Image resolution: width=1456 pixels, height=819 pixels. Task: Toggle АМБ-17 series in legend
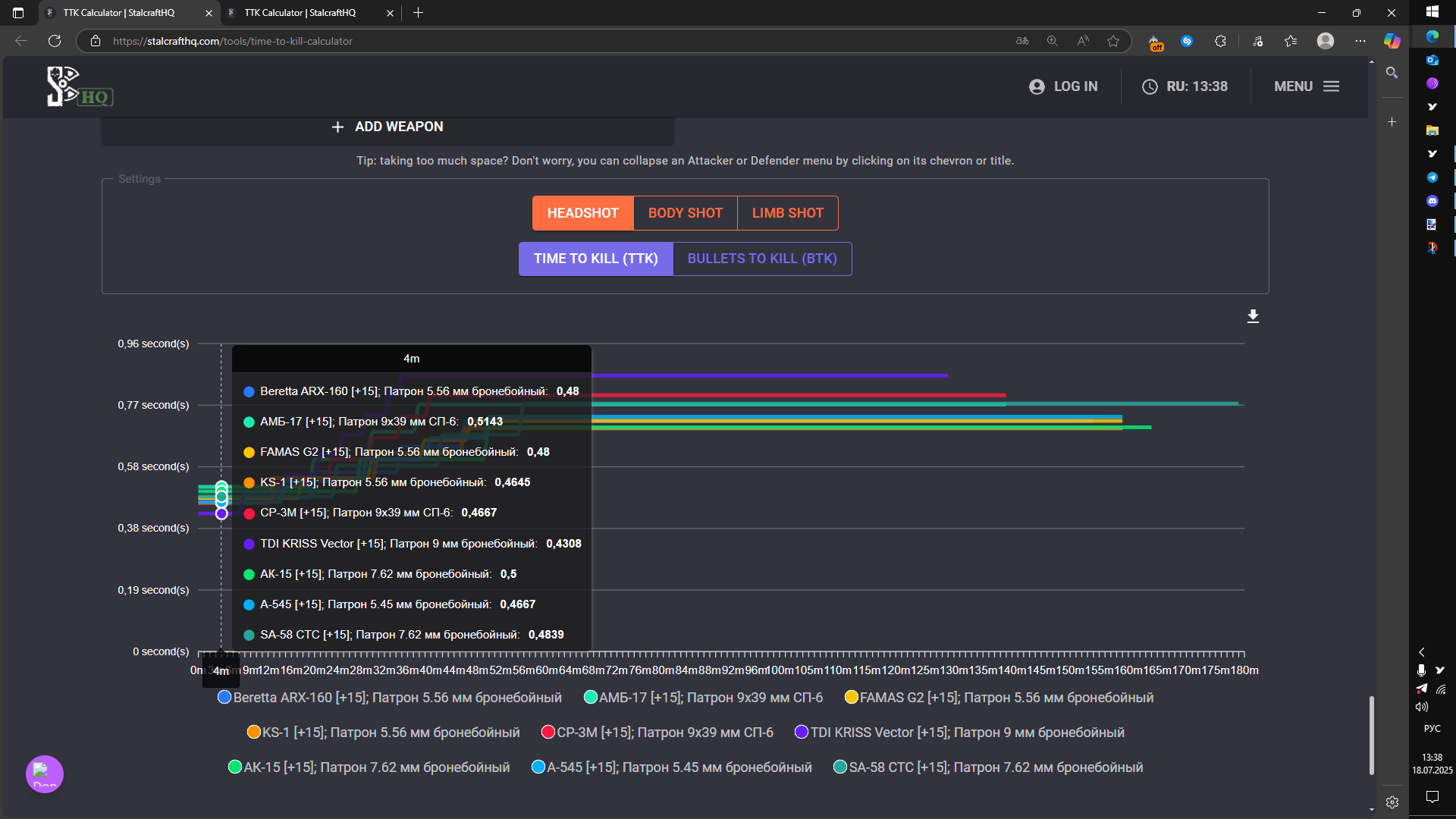pyautogui.click(x=703, y=698)
